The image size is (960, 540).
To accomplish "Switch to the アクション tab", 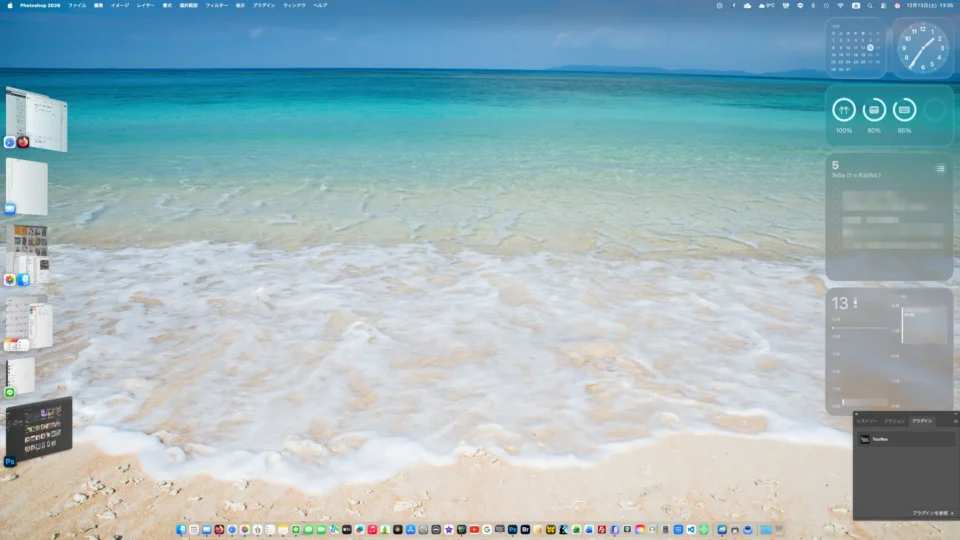I will coord(894,421).
